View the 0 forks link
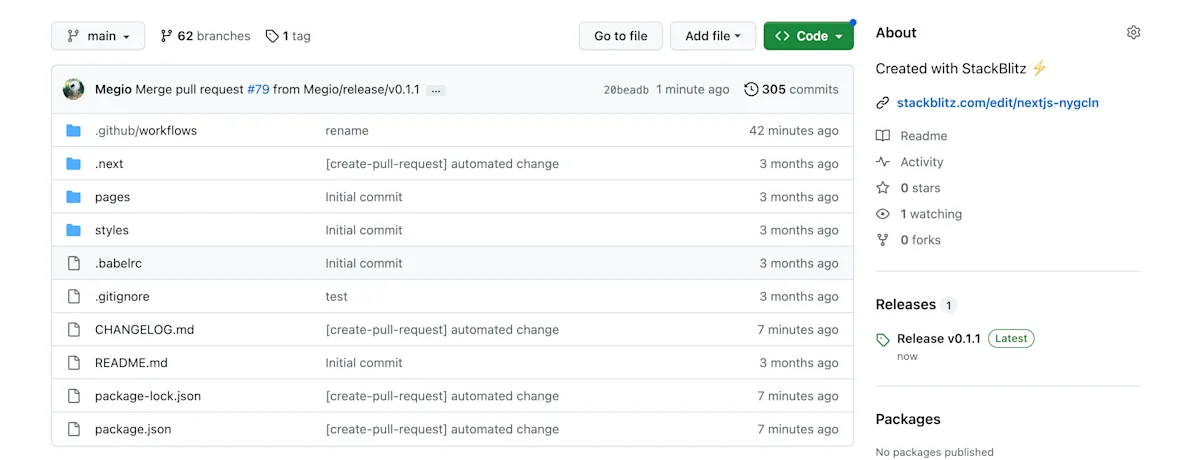The image size is (1200, 460). [920, 240]
